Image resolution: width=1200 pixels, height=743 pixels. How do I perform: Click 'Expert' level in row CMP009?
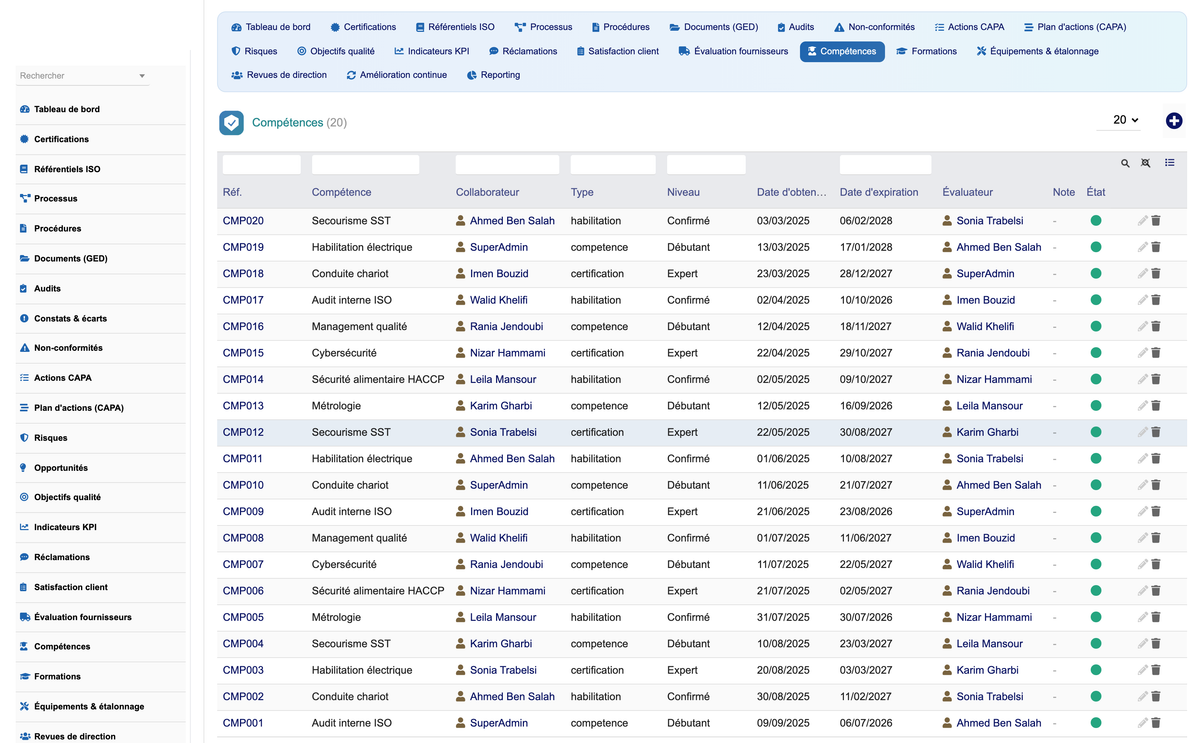[682, 512]
